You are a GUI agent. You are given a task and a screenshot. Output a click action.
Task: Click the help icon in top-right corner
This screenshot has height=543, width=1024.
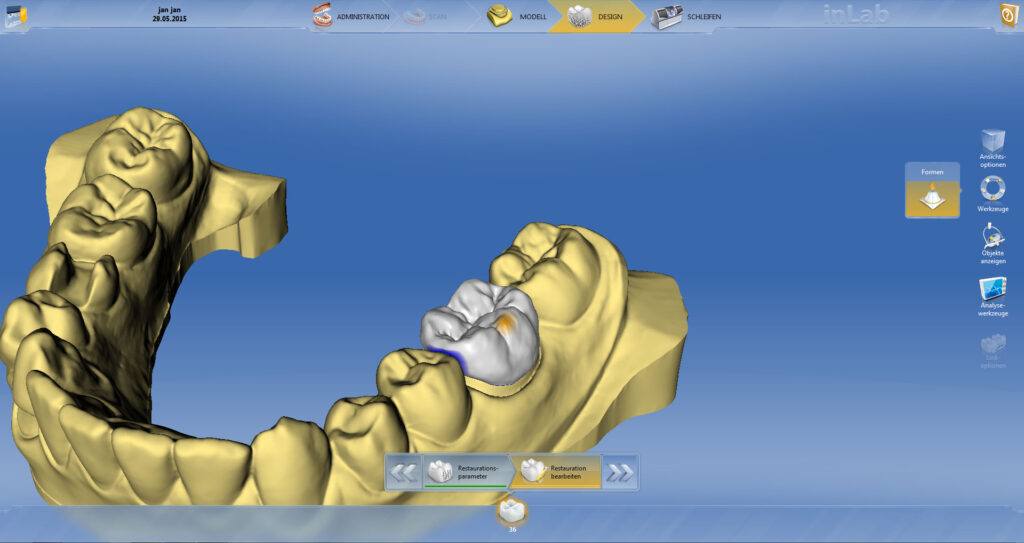[1008, 16]
